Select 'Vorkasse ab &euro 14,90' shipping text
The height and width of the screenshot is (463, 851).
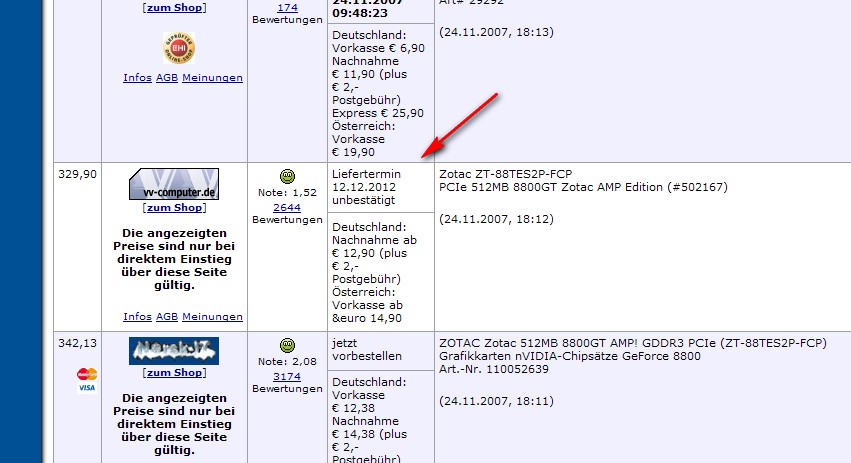click(367, 312)
